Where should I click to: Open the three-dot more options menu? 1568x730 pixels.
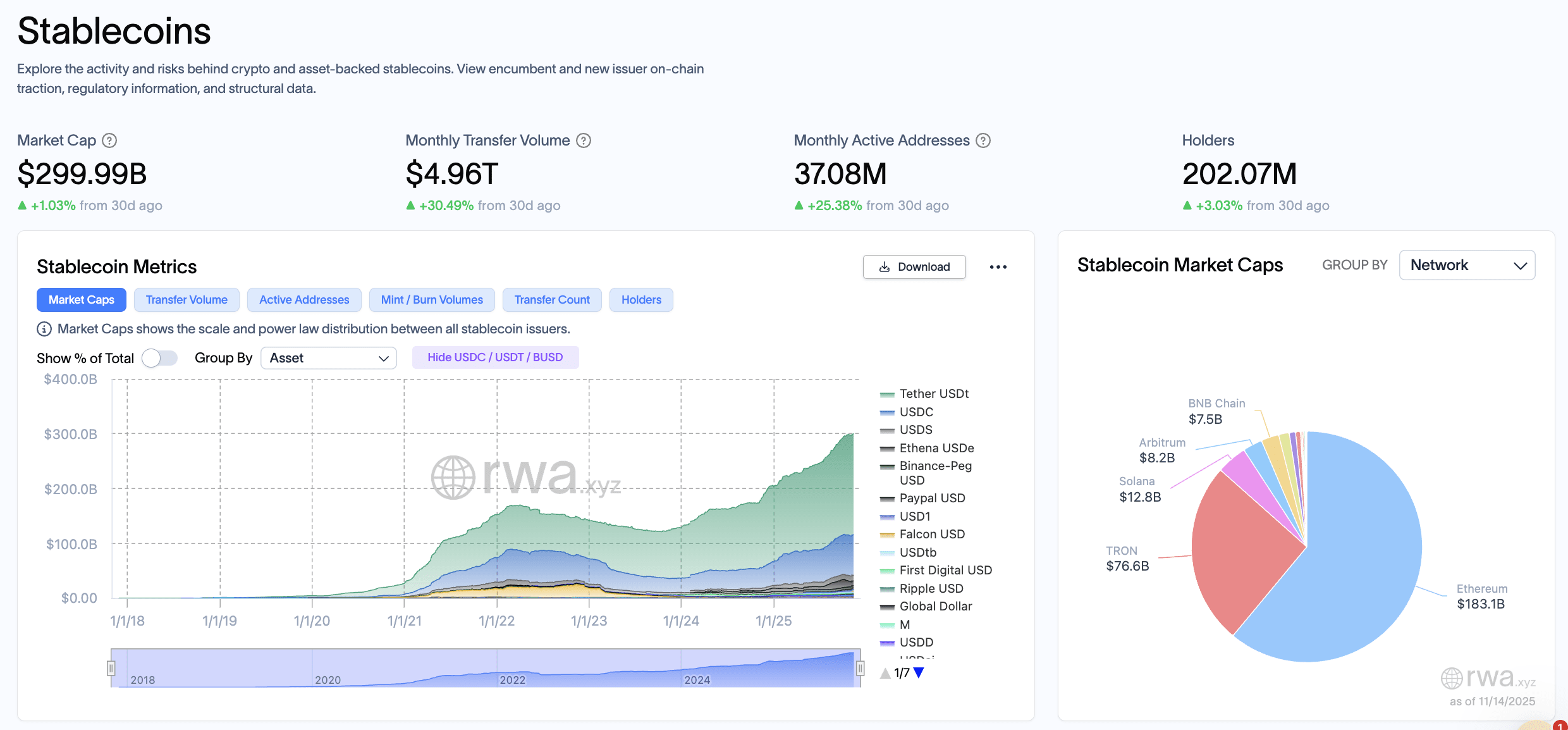click(998, 267)
